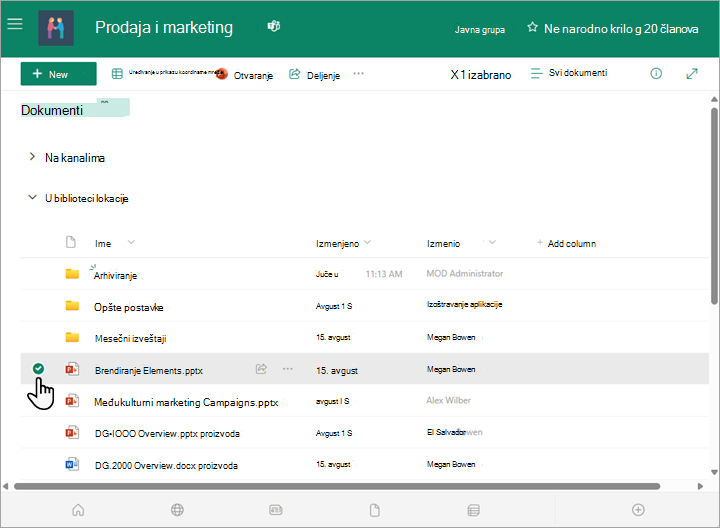Share Brendiranje Elements.pptx via the row share icon

tap(261, 369)
